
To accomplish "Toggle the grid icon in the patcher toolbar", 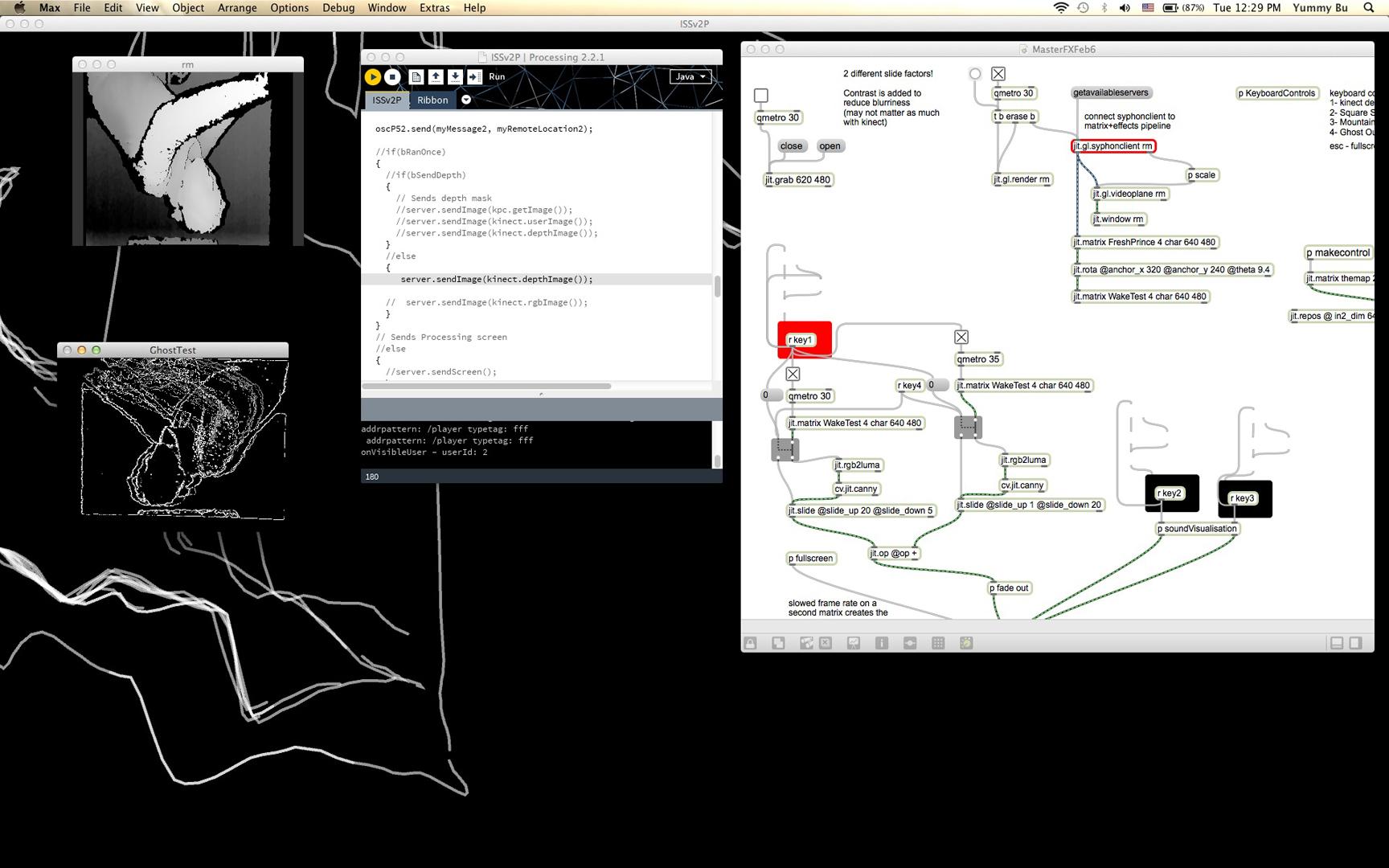I will pyautogui.click(x=938, y=643).
